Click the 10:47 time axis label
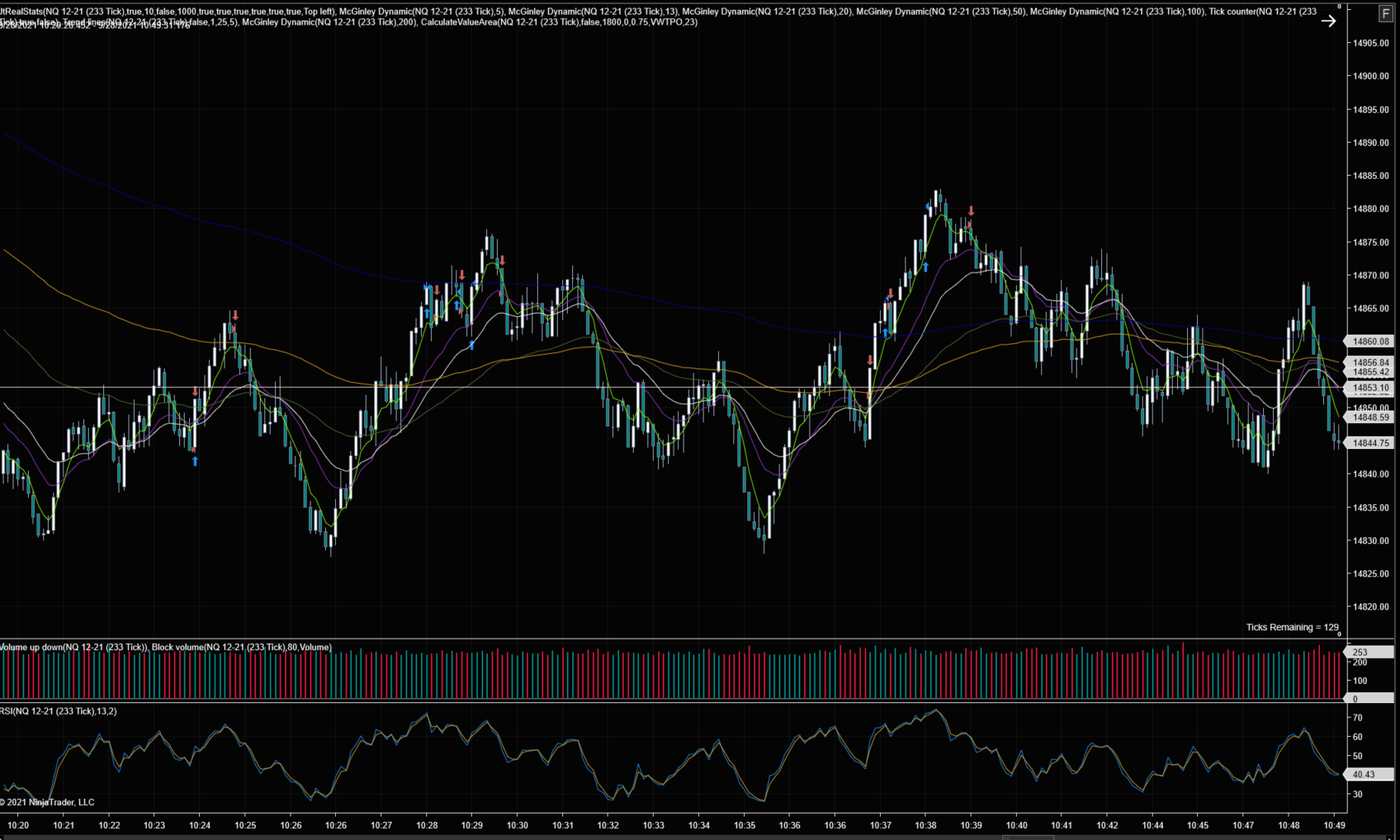Image resolution: width=1400 pixels, height=840 pixels. click(x=1243, y=825)
